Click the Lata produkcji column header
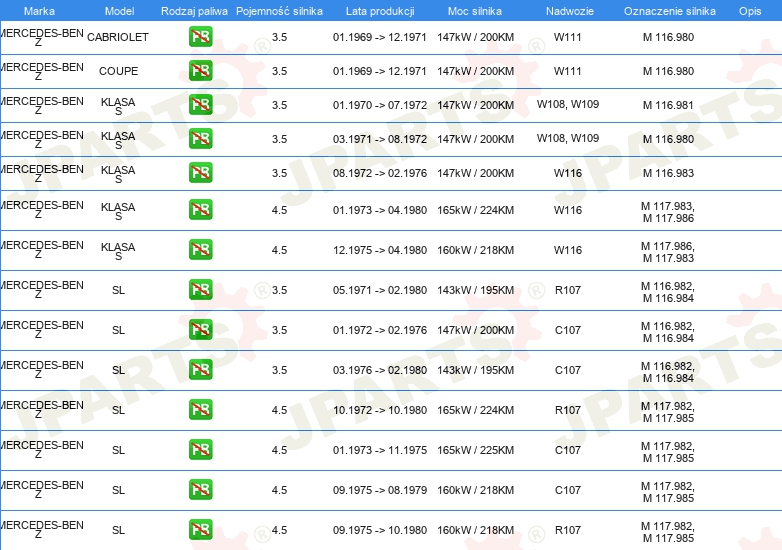 tap(380, 11)
